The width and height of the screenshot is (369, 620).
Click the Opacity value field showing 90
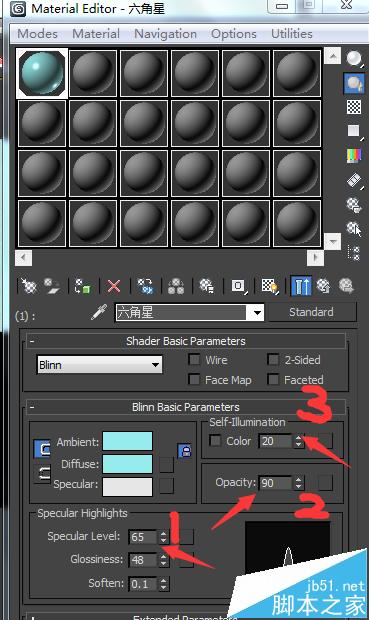(x=276, y=483)
